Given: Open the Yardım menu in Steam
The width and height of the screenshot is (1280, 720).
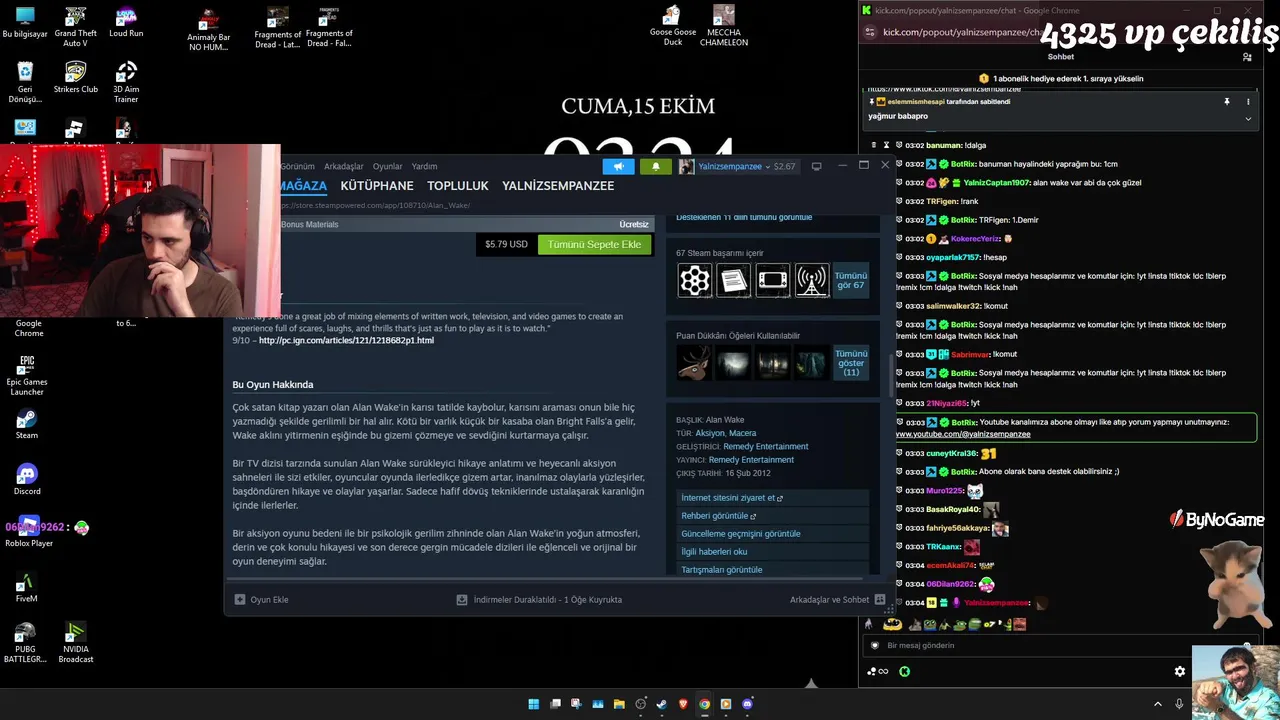Looking at the screenshot, I should [425, 166].
